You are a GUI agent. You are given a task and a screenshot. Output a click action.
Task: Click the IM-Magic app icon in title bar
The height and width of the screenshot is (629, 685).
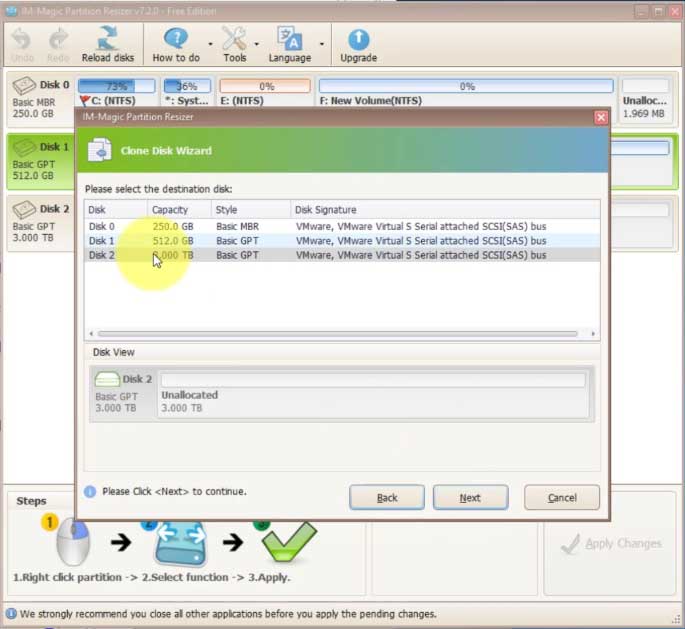pyautogui.click(x=11, y=11)
